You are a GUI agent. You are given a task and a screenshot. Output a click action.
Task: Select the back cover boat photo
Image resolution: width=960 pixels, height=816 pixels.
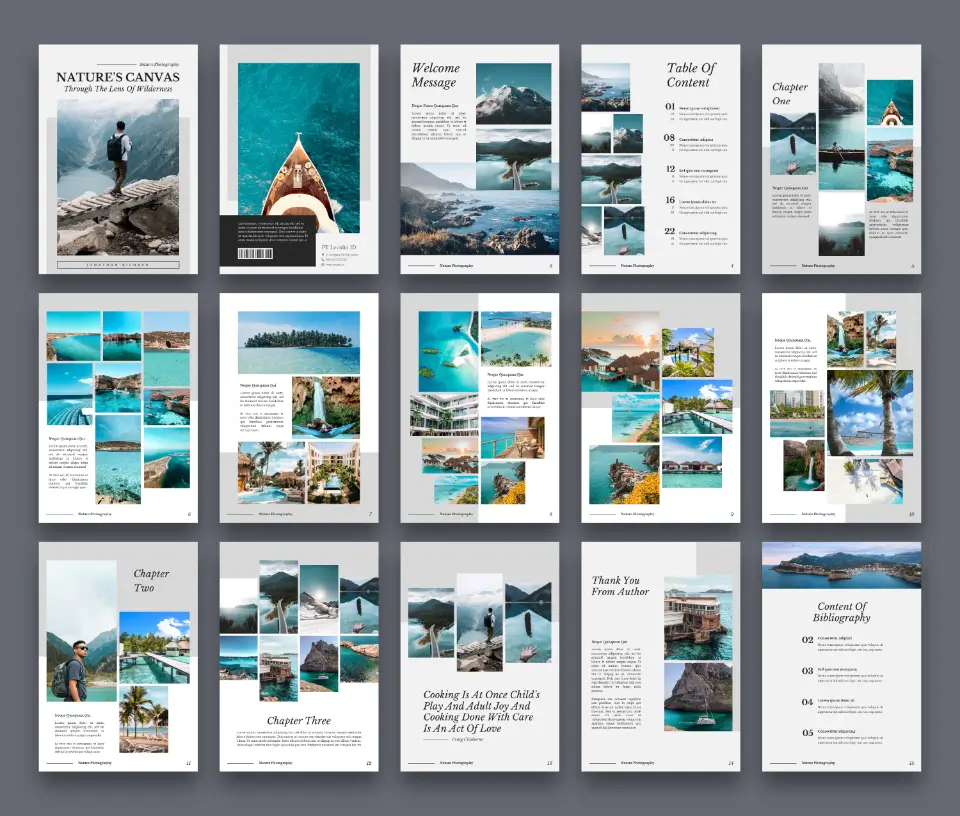click(x=299, y=148)
